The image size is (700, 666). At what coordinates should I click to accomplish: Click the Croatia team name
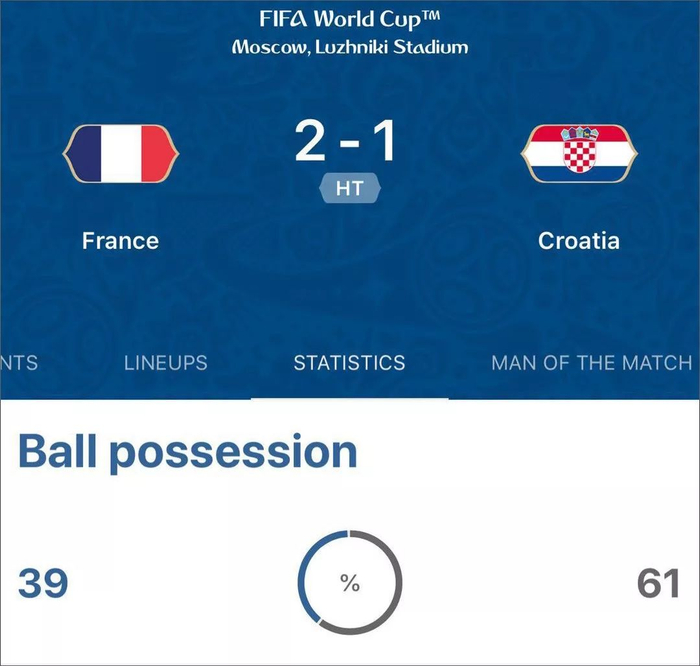(x=578, y=241)
